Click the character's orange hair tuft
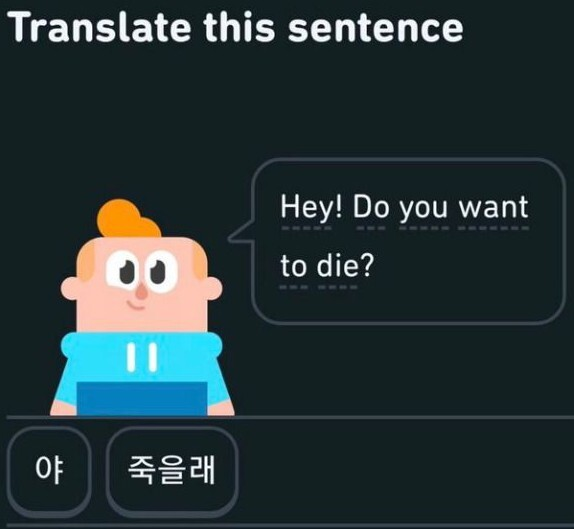Screen dimensions: 574x529 128,219
